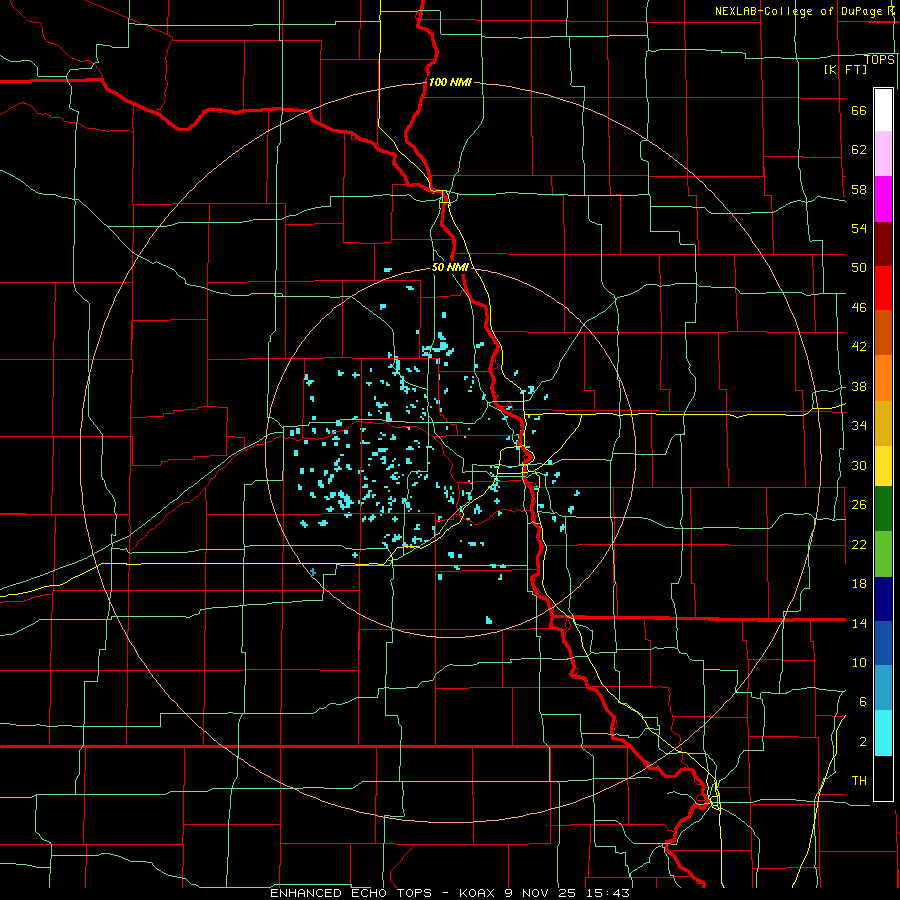Click the white 66 kft color swatch

coord(883,110)
